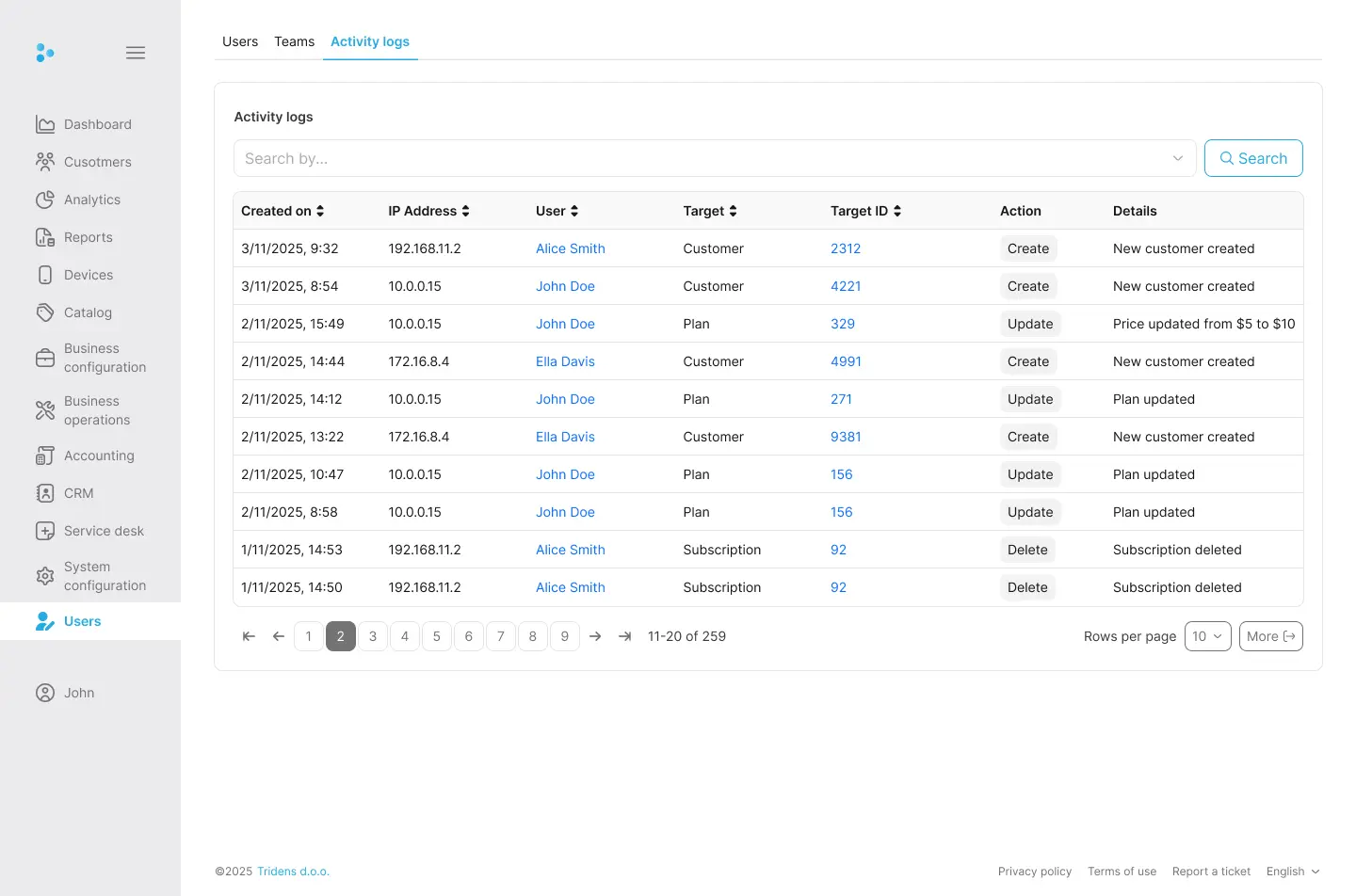Image resolution: width=1356 pixels, height=896 pixels.
Task: Click the Search button
Action: coord(1253,158)
